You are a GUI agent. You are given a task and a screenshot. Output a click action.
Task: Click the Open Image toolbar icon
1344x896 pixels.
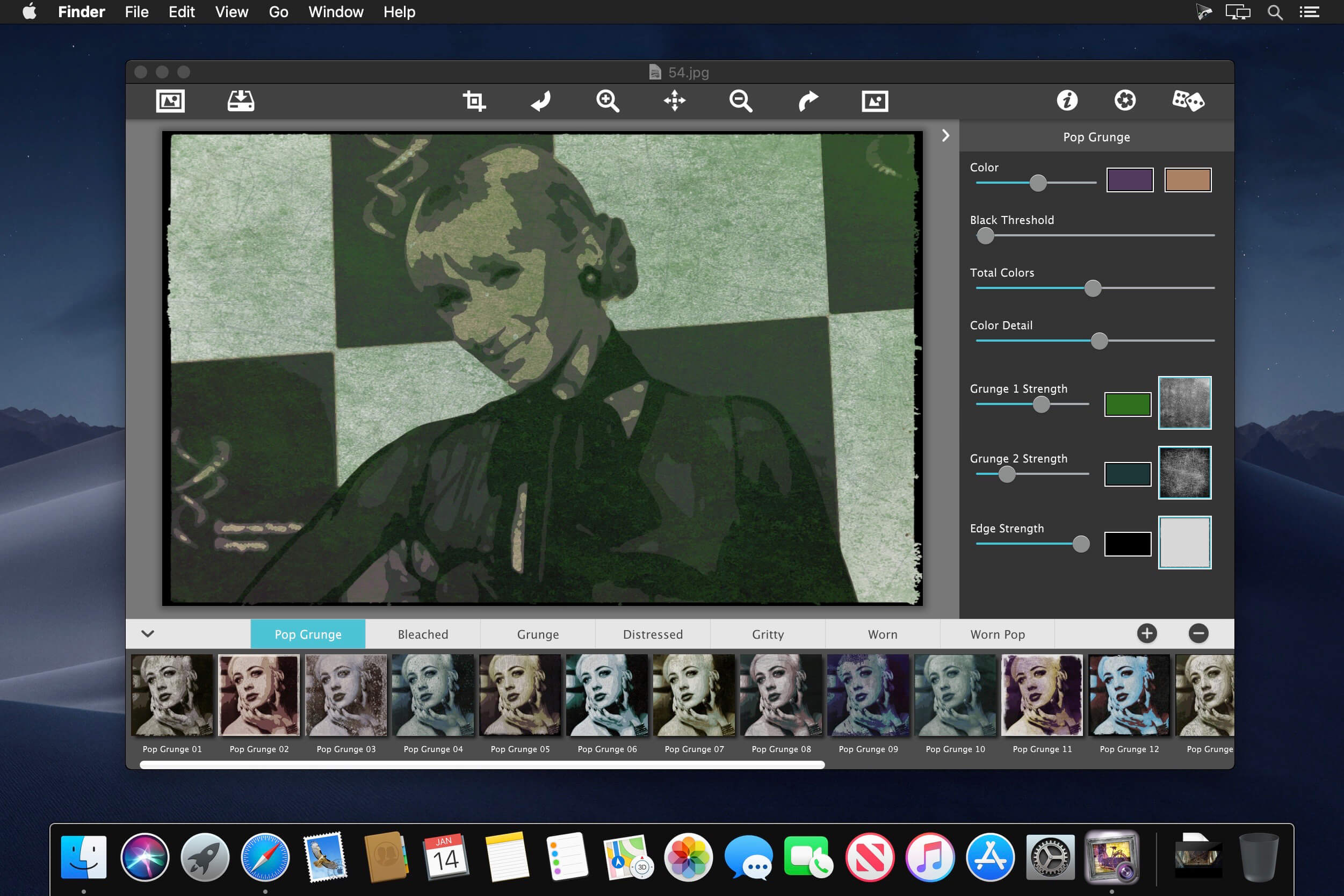[x=170, y=101]
